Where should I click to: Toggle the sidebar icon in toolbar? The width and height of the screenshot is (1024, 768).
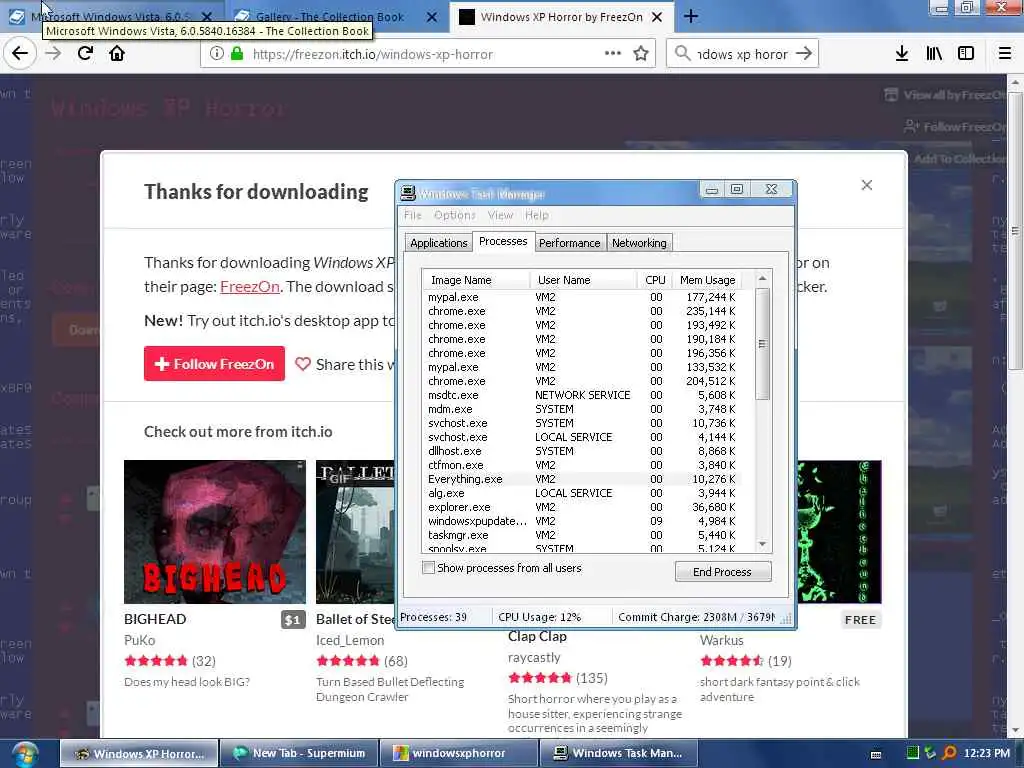coord(966,54)
